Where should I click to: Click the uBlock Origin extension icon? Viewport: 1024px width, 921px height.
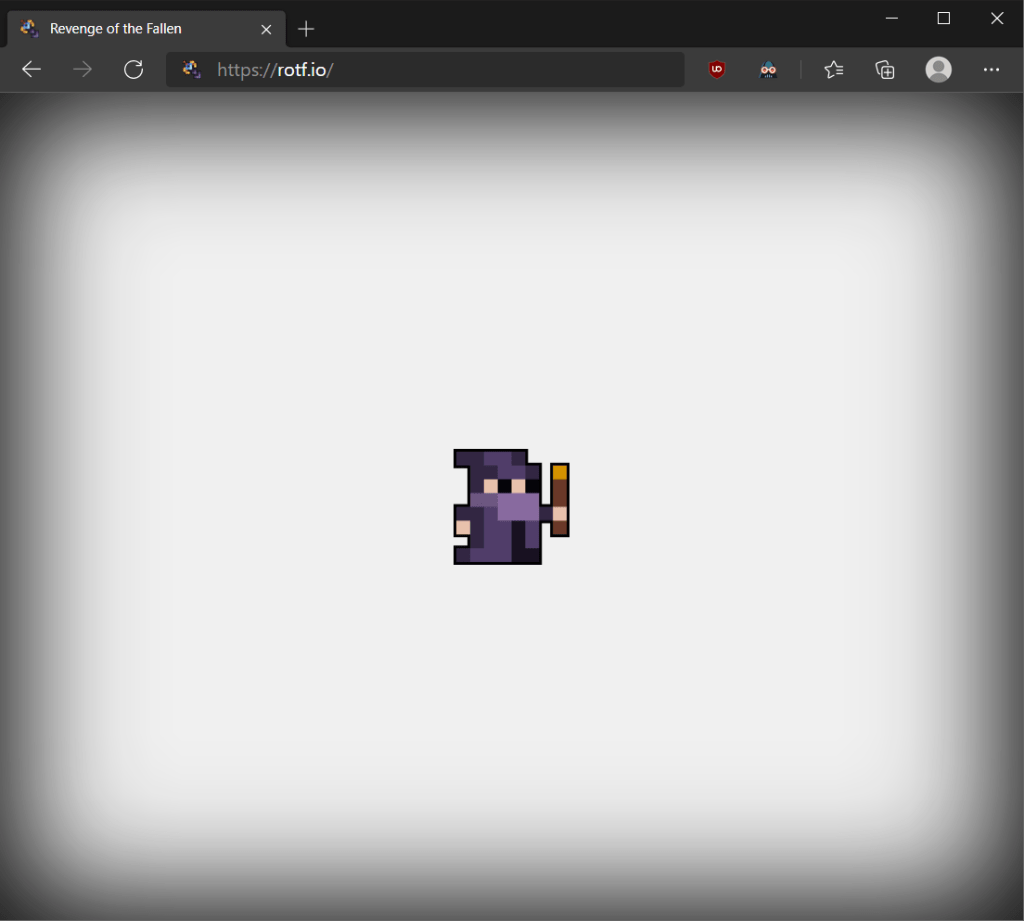point(716,69)
